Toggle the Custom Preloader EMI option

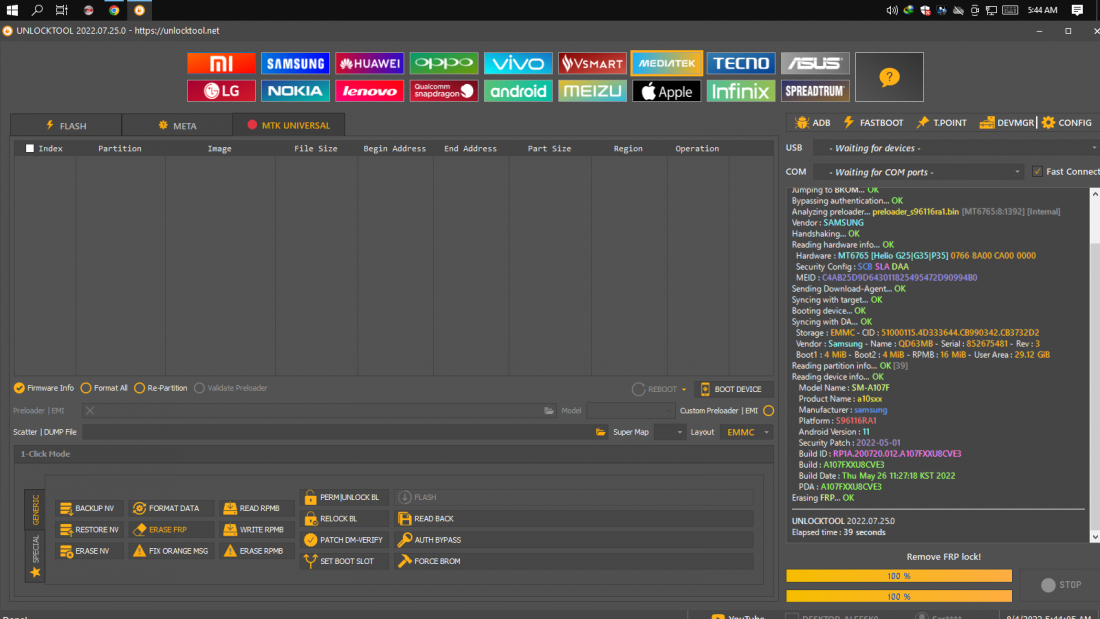pyautogui.click(x=769, y=411)
